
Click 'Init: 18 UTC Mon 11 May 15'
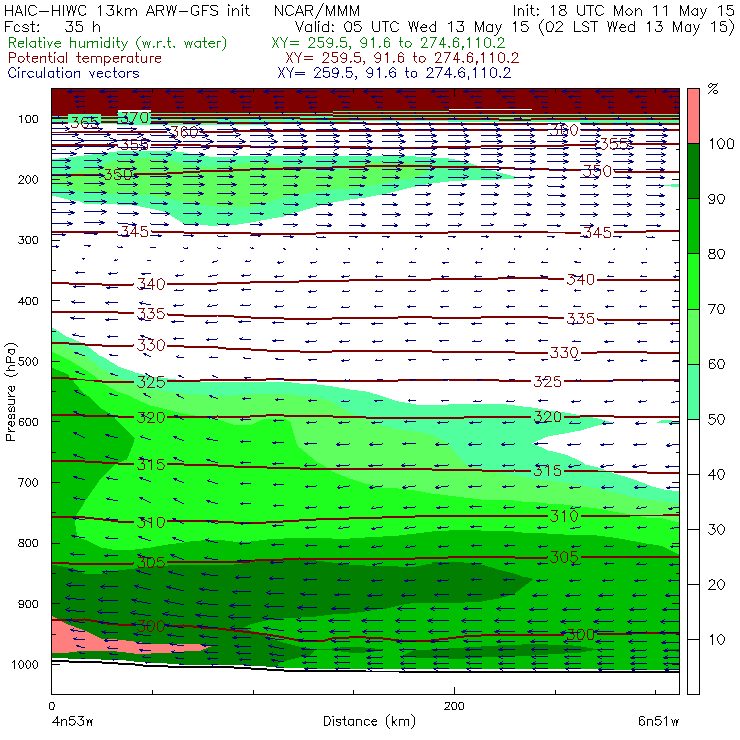click(623, 10)
